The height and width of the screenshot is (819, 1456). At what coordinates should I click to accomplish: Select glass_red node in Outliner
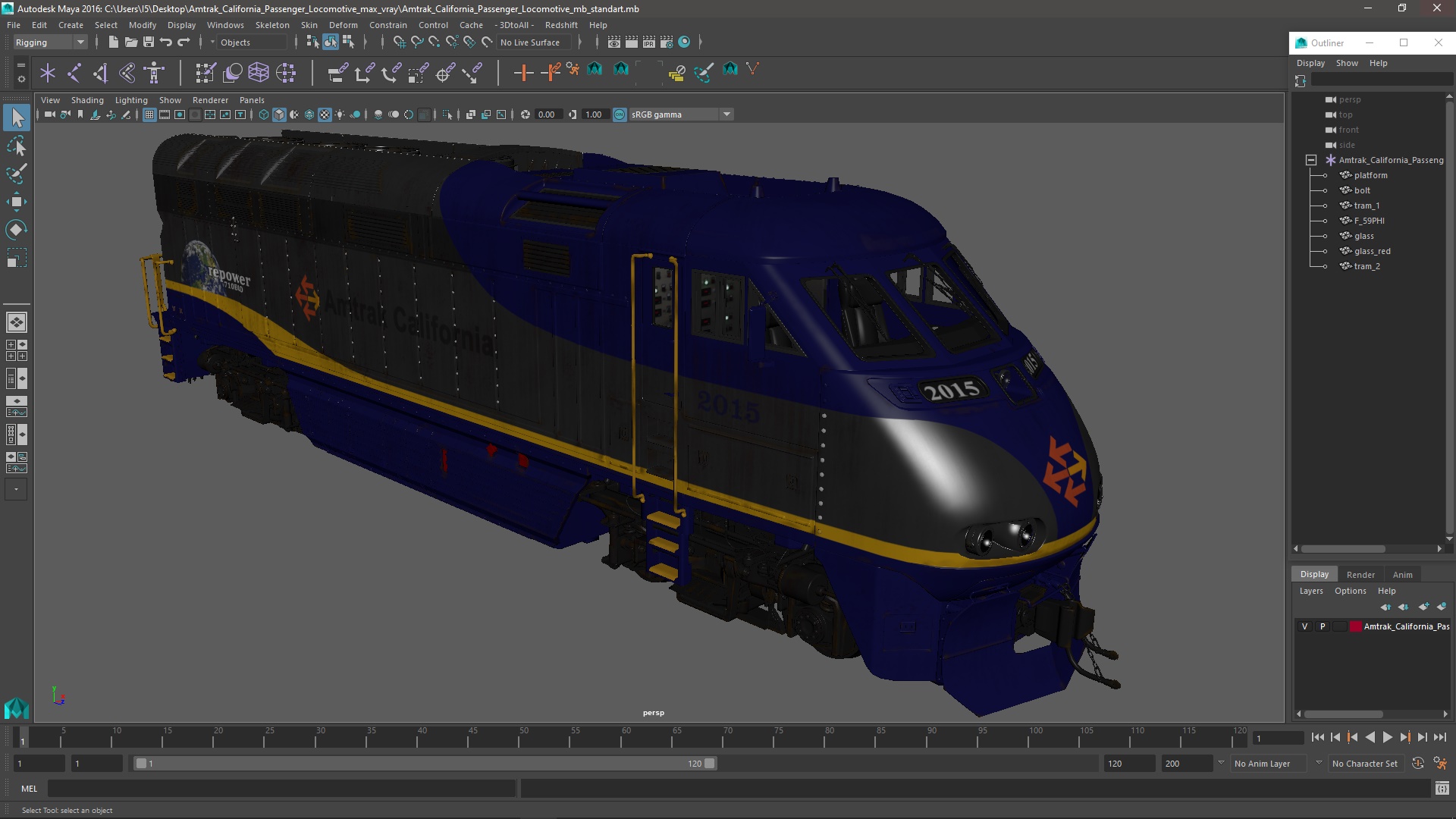click(x=1372, y=251)
